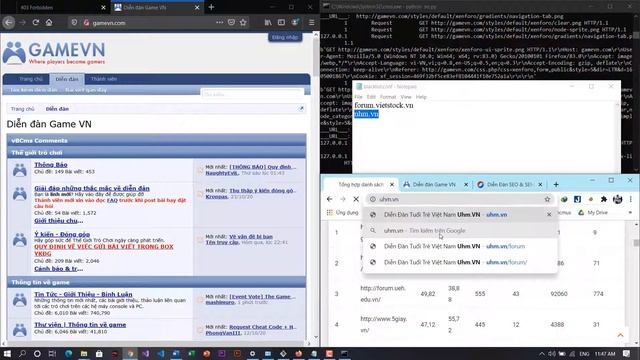The height and width of the screenshot is (360, 640).
Task: Open the forum.vietstock.vn line in Notepad
Action: (384, 105)
